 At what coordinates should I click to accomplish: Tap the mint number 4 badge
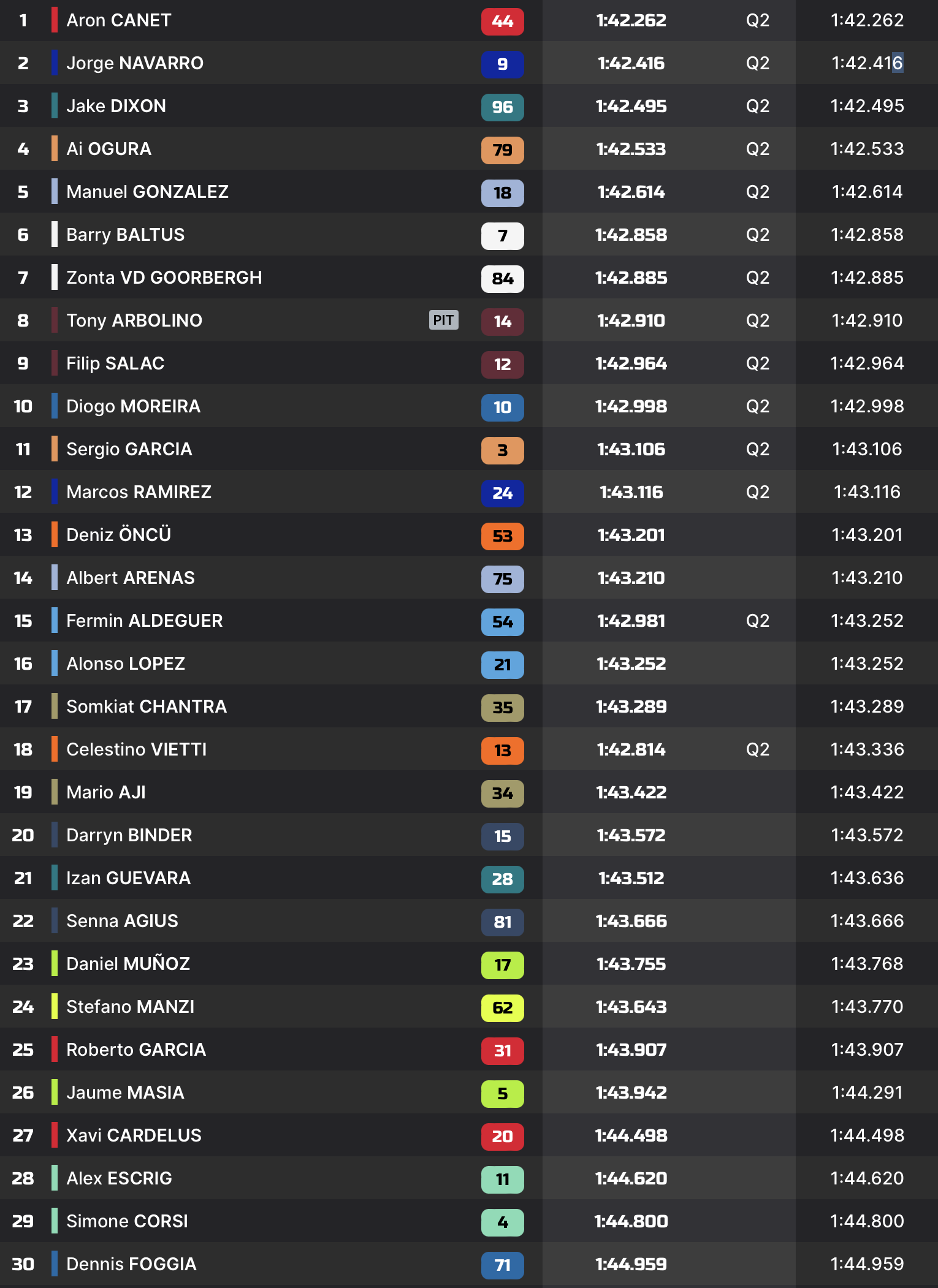(x=502, y=1222)
